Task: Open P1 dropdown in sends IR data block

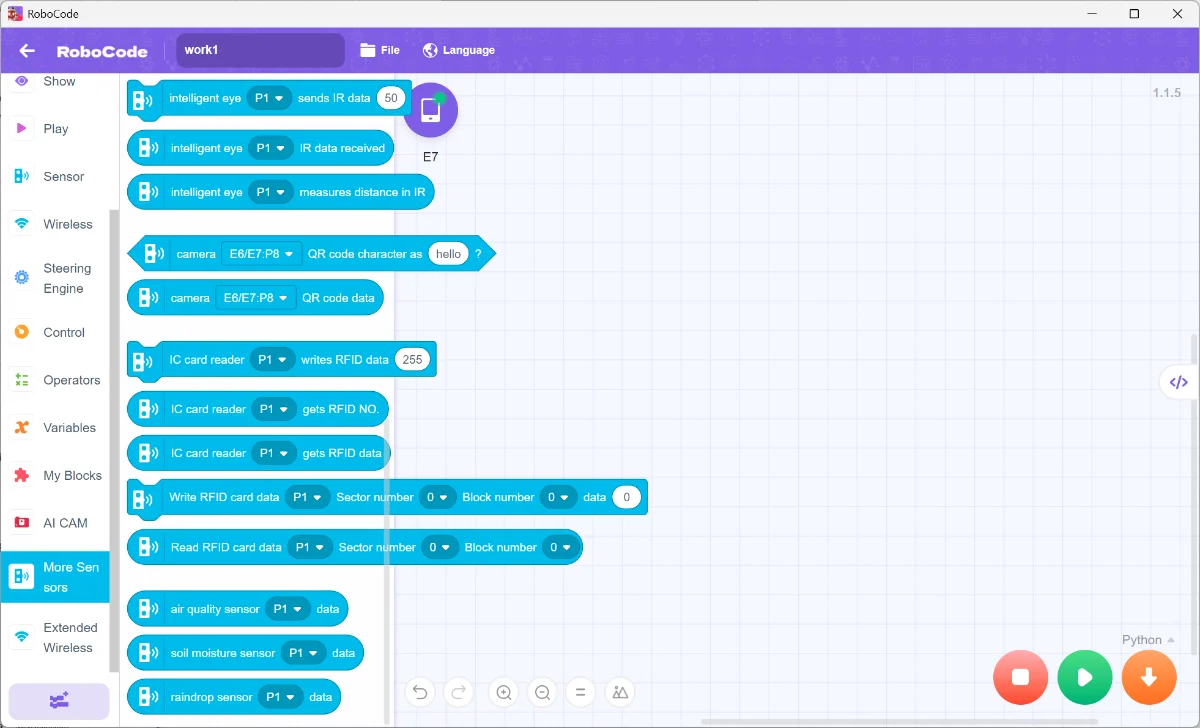Action: (x=270, y=98)
